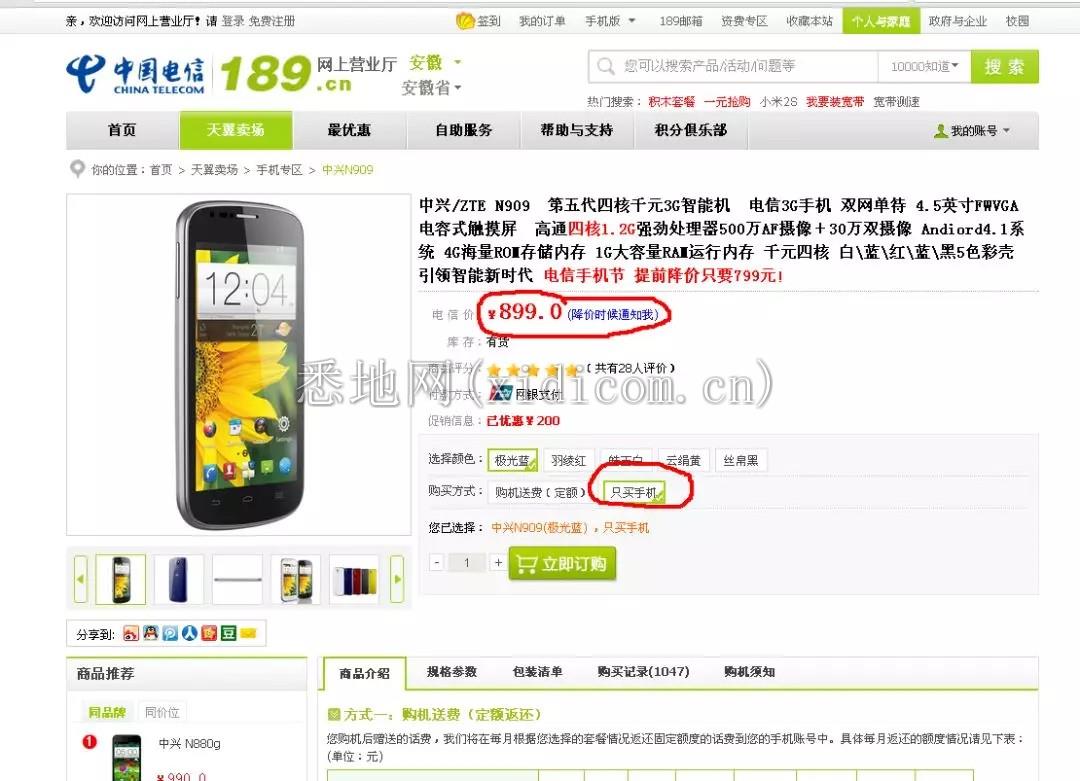Click the magnifier icon in the search box

(x=606, y=67)
